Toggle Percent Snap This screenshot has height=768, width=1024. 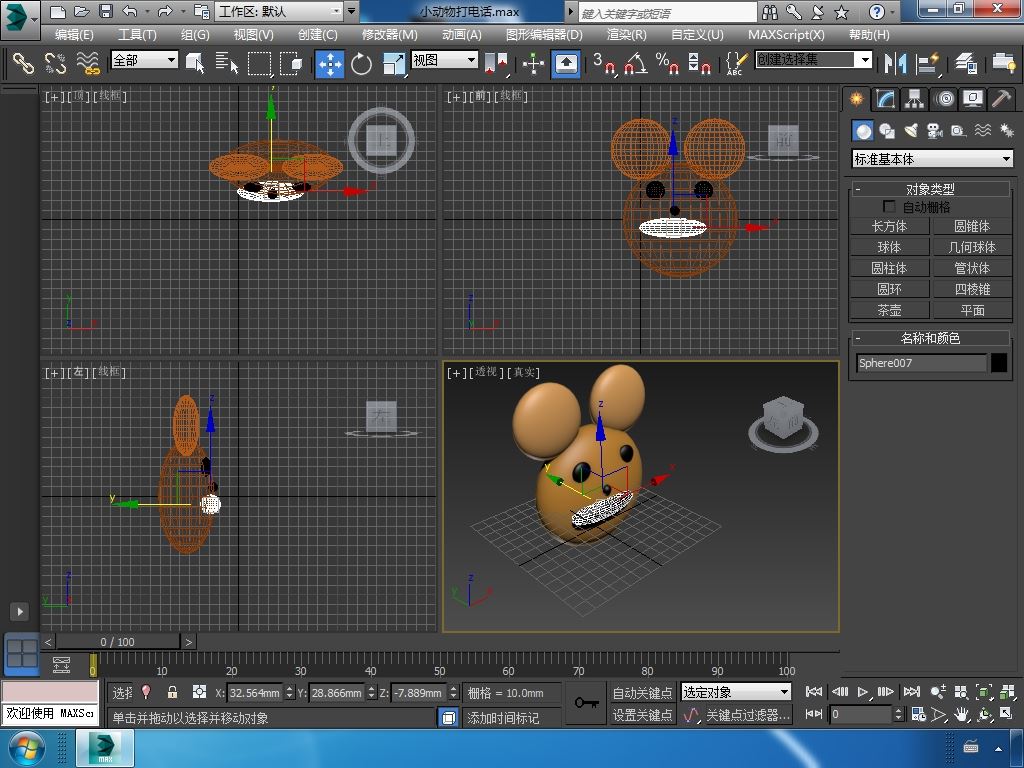tap(667, 63)
